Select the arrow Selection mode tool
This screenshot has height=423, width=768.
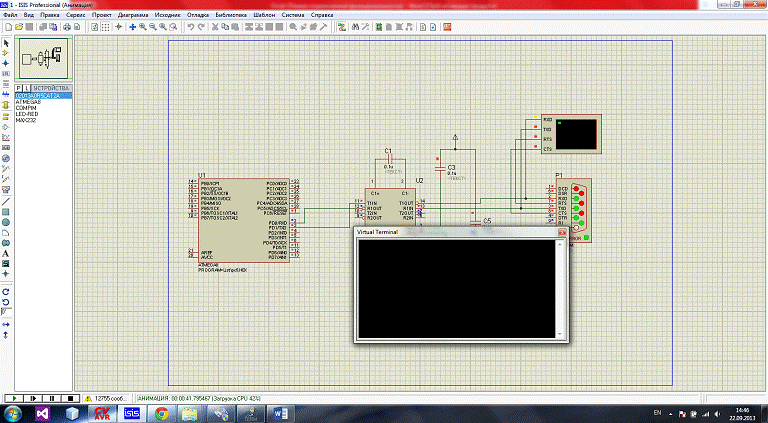[x=6, y=43]
